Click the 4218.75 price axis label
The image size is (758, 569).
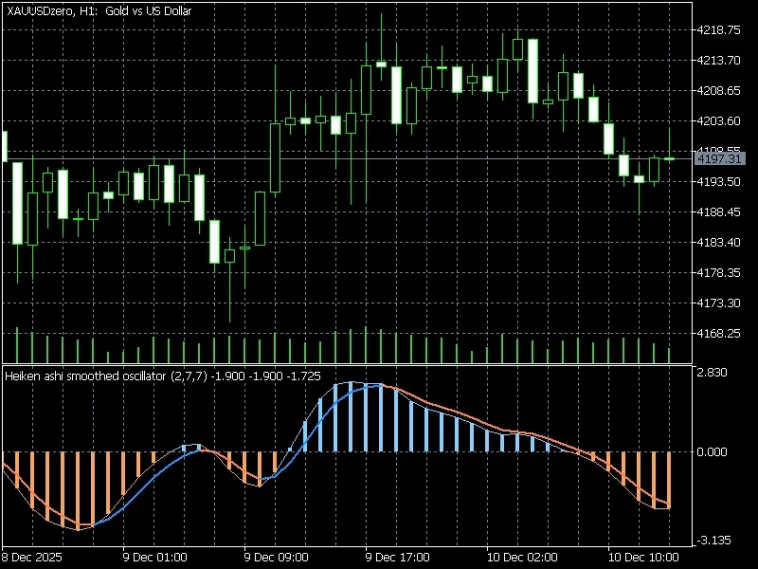pyautogui.click(x=719, y=30)
